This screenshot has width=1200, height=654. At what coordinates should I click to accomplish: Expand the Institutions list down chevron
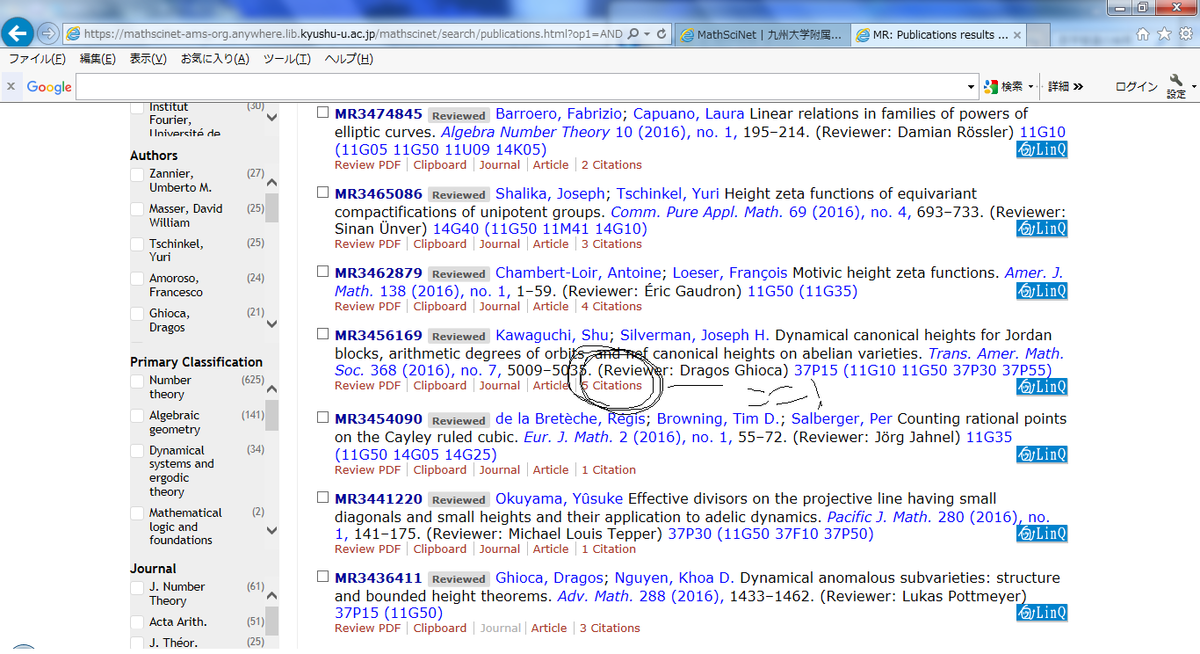coord(272,118)
